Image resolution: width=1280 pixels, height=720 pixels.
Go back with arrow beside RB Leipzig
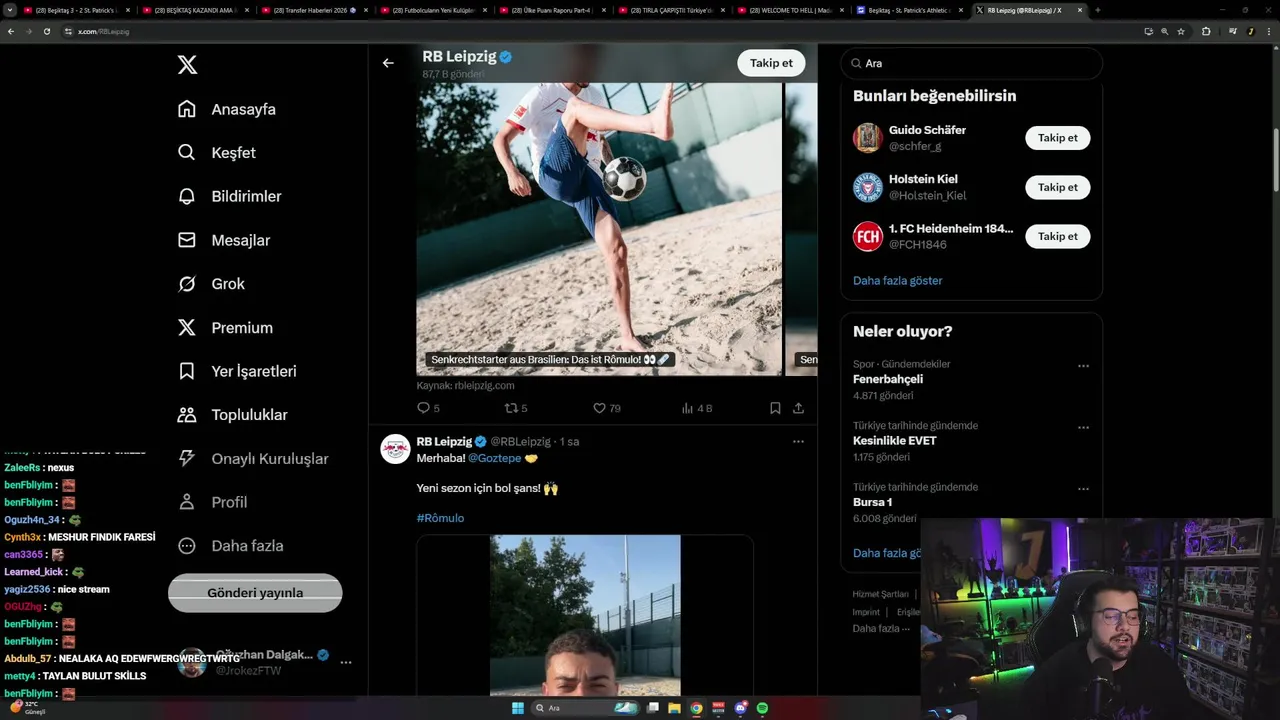pyautogui.click(x=388, y=63)
